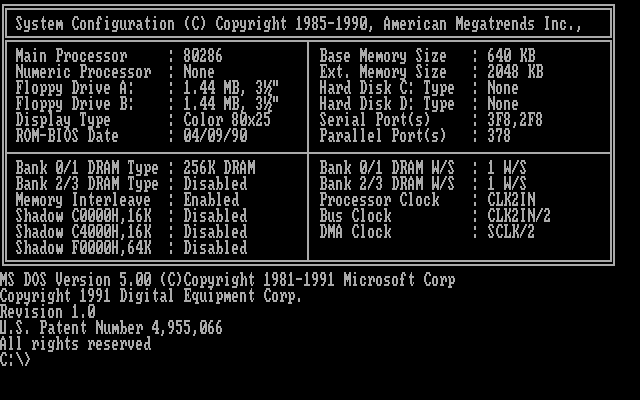Select the Shadow F0000H,64K label
Screen dimensions: 640x400
click(83, 248)
